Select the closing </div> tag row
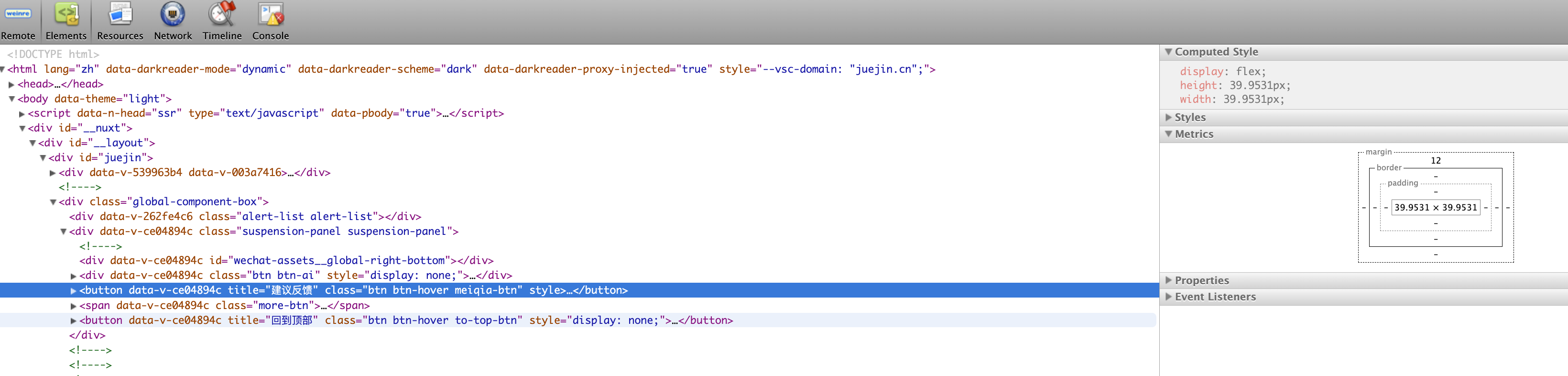Image resolution: width=1568 pixels, height=376 pixels. 87,335
